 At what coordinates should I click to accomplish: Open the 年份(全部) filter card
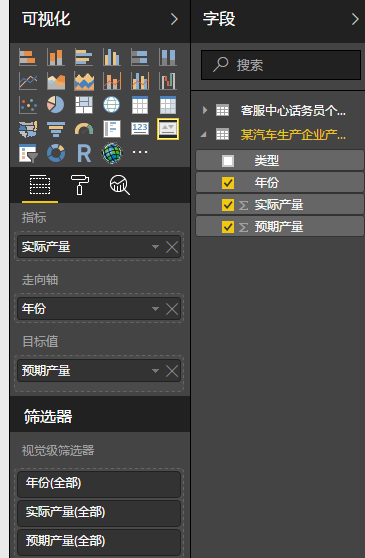[x=99, y=484]
